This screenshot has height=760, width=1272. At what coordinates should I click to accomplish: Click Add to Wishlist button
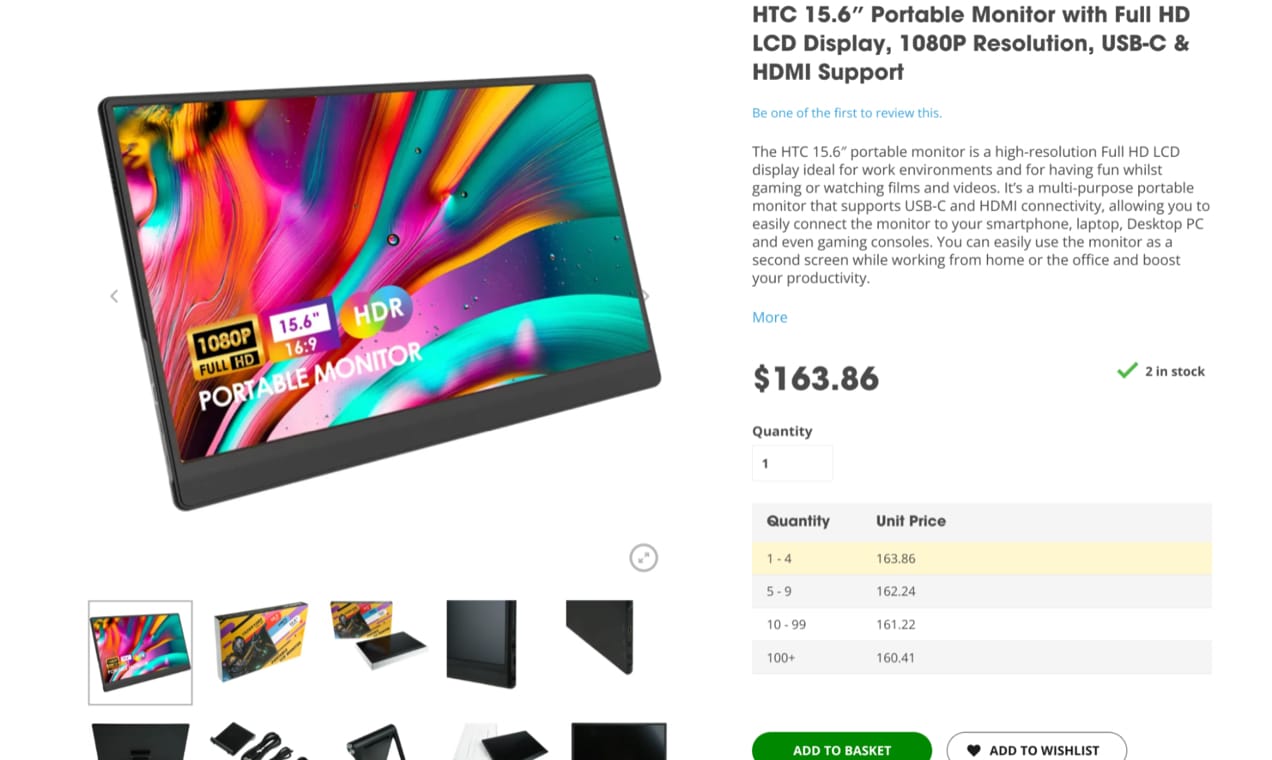coord(1036,749)
